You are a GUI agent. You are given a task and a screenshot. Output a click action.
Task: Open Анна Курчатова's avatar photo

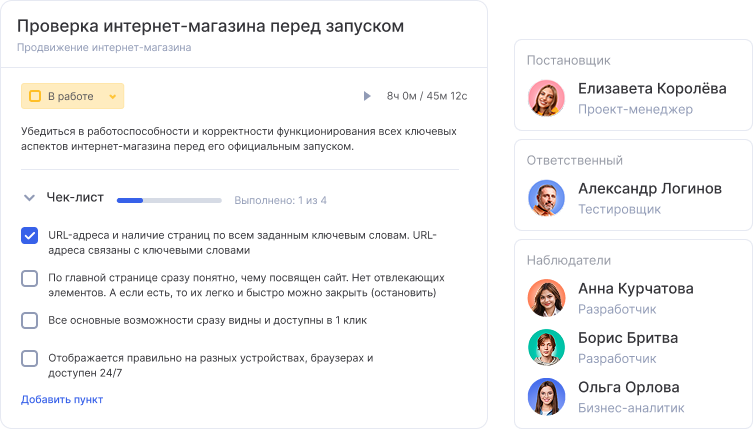click(x=547, y=297)
